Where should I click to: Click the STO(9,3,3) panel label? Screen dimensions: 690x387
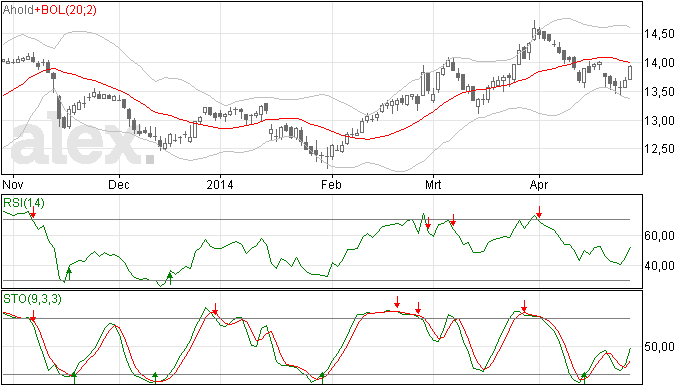point(33,299)
